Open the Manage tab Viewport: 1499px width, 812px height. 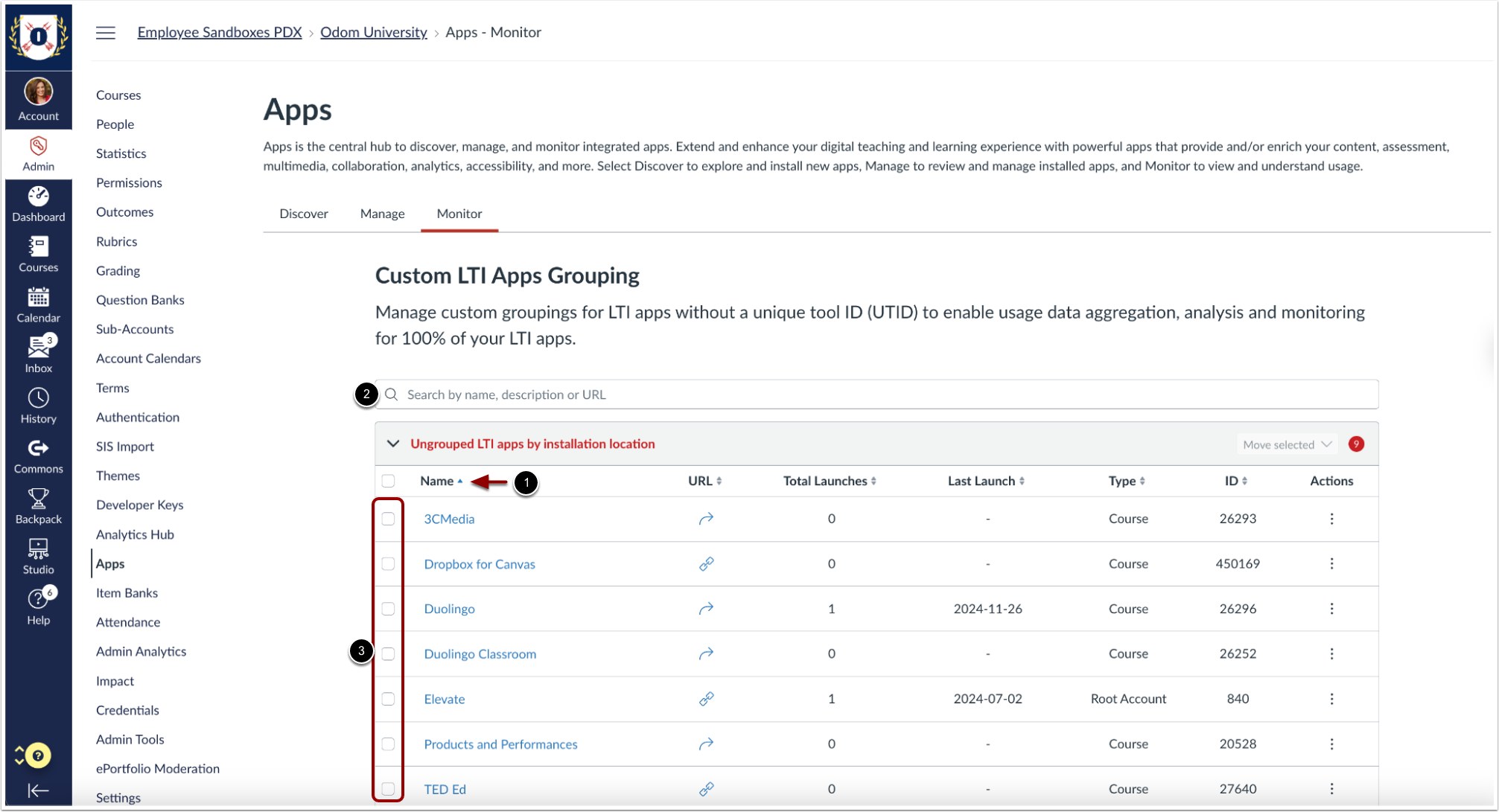pyautogui.click(x=382, y=214)
